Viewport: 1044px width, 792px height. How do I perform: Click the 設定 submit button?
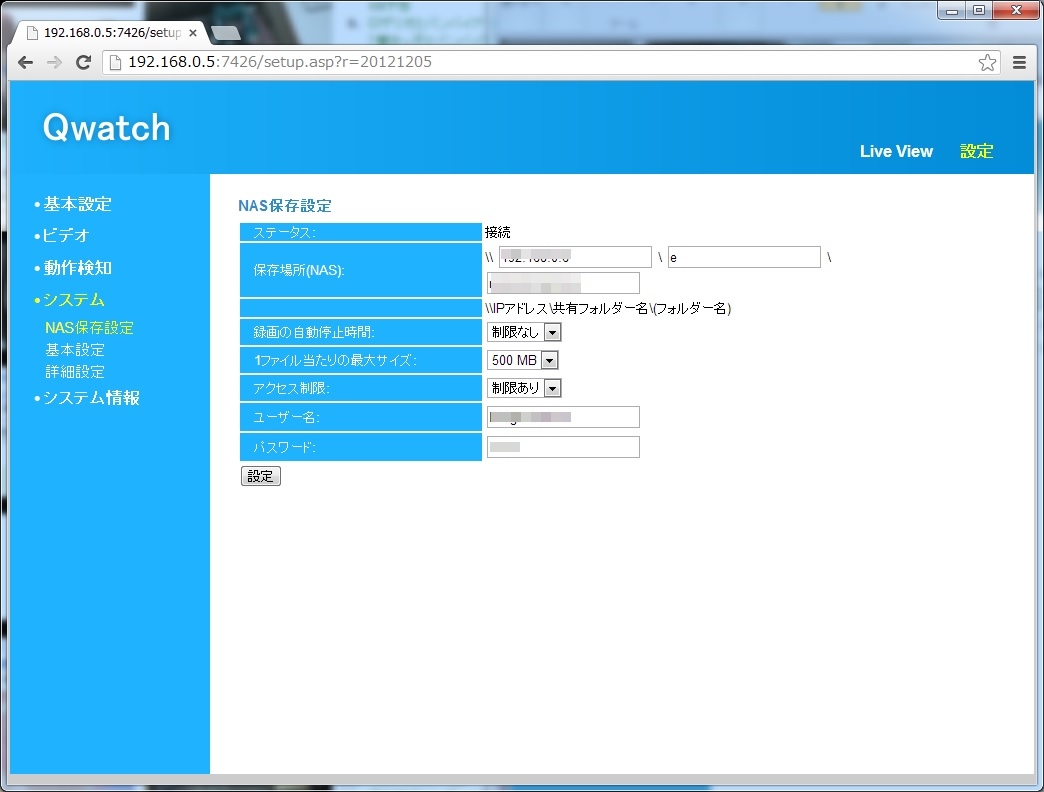coord(260,476)
